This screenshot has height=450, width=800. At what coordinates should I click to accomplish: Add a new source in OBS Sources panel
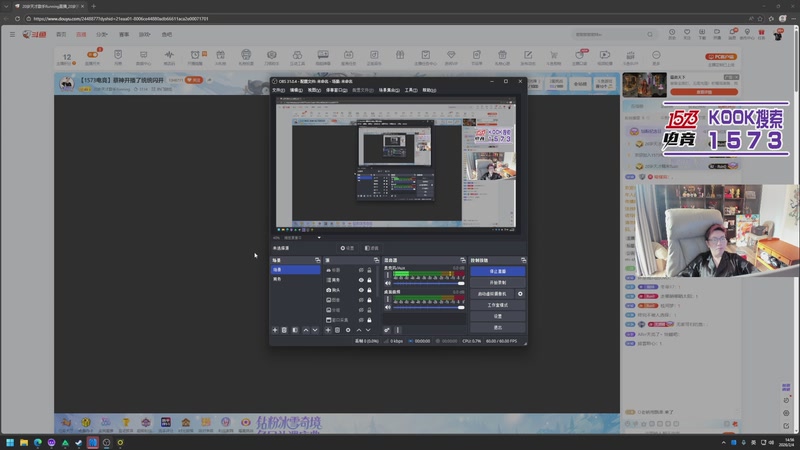(x=328, y=330)
